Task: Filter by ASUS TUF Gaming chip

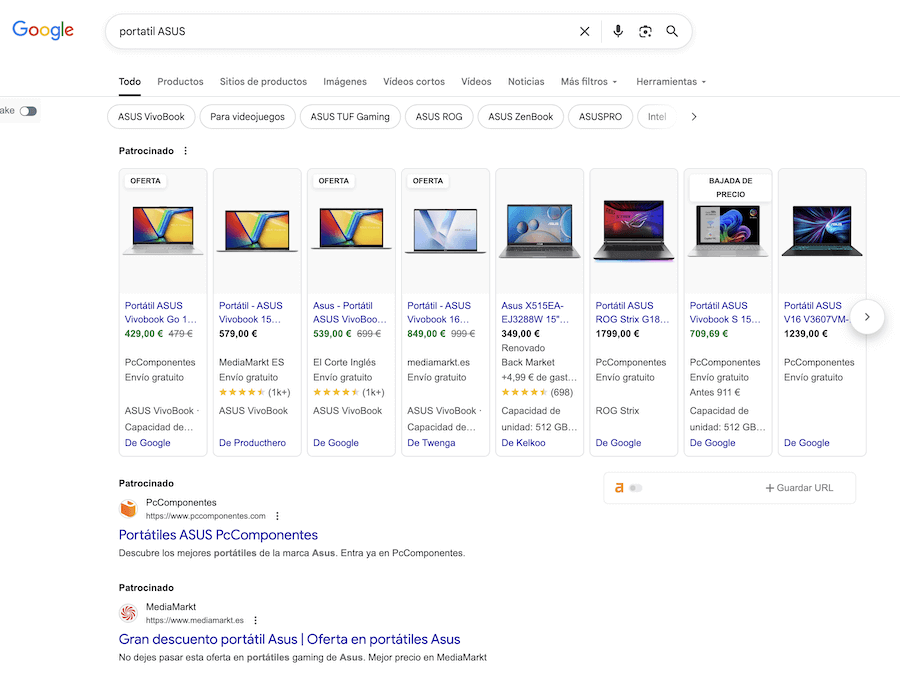Action: tap(350, 117)
